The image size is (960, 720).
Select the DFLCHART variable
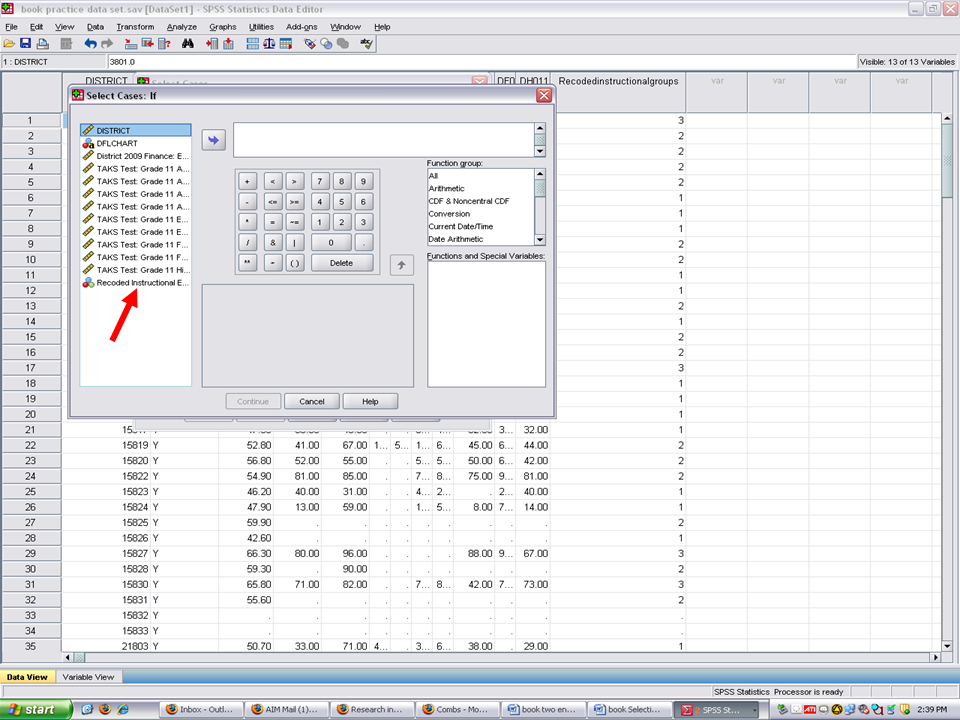click(x=117, y=143)
